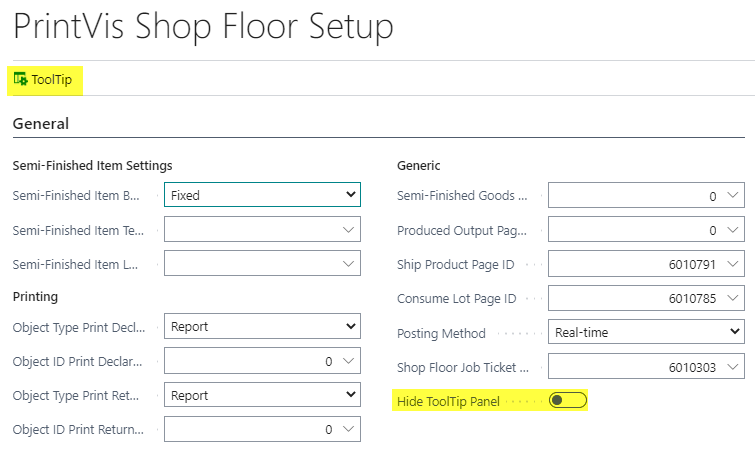Screen dimensions: 755x454
Task: Click the Consume Lot Page ID label
Action: (456, 298)
